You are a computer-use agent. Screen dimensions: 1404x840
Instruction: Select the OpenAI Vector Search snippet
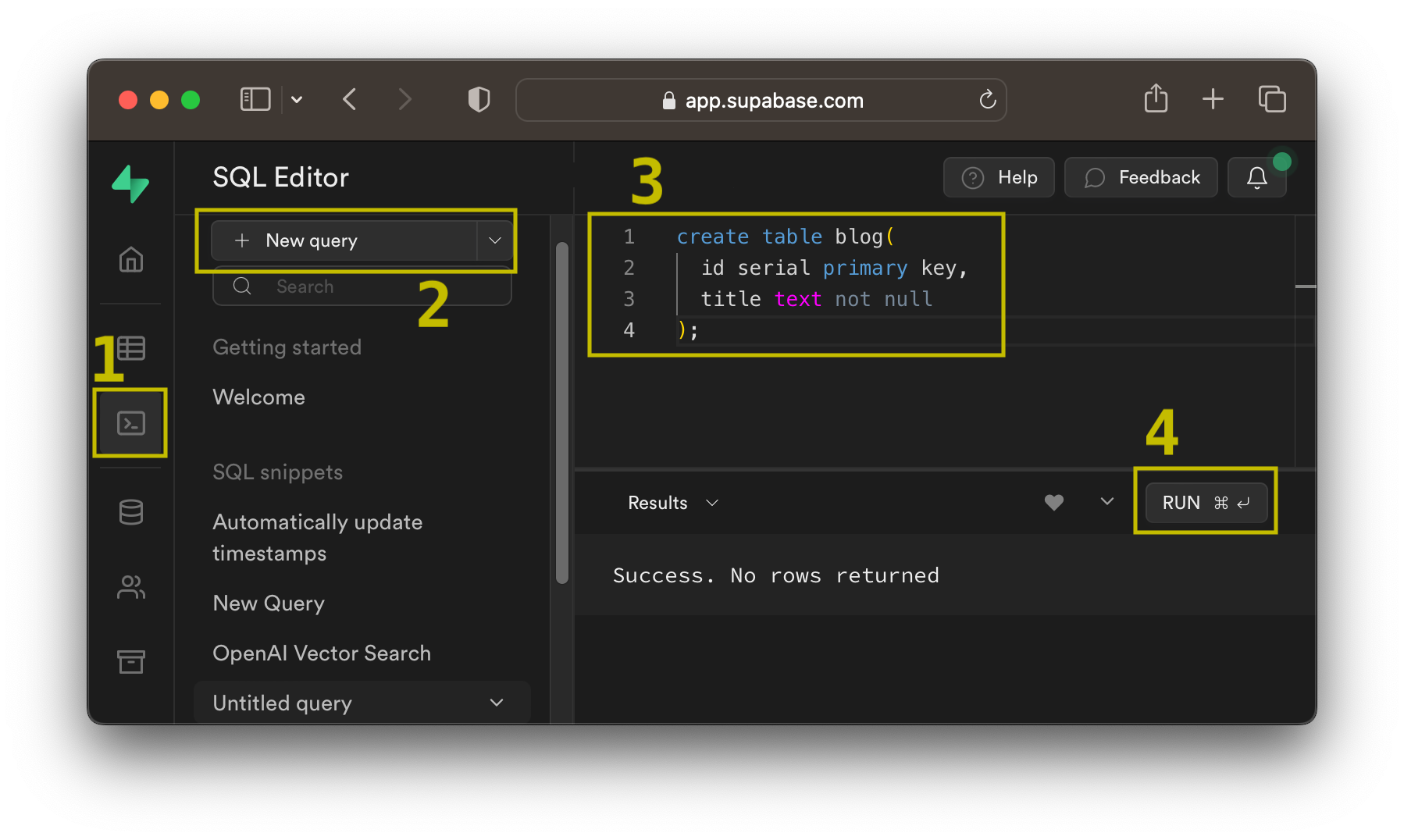(x=322, y=653)
